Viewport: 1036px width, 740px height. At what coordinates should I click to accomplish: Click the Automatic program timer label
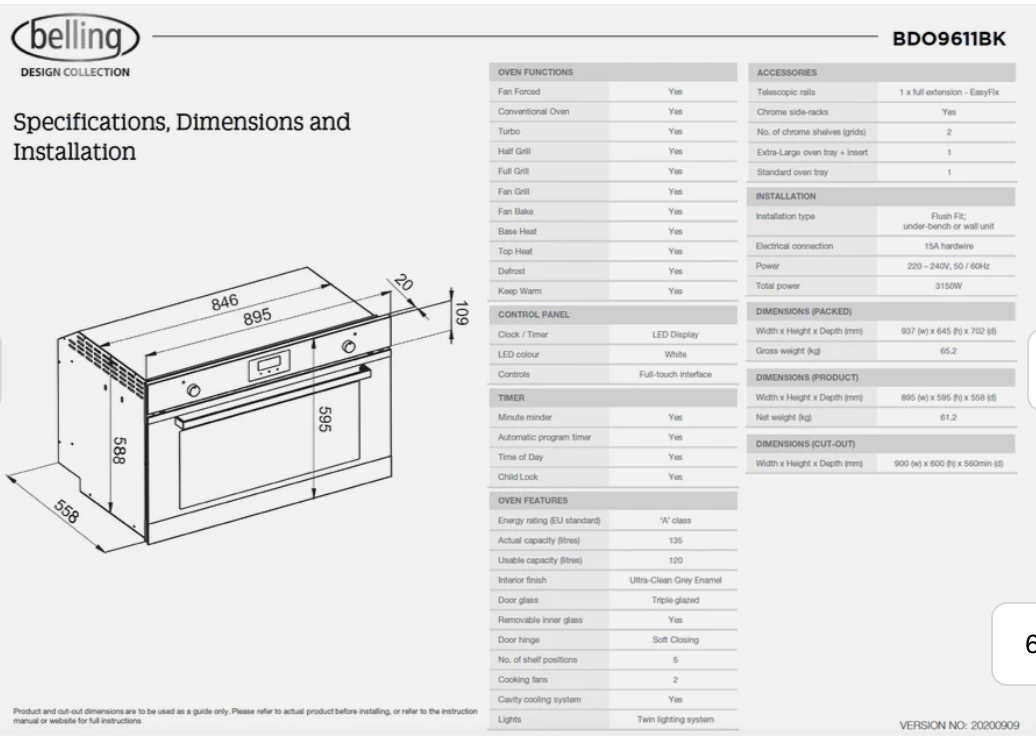(544, 437)
